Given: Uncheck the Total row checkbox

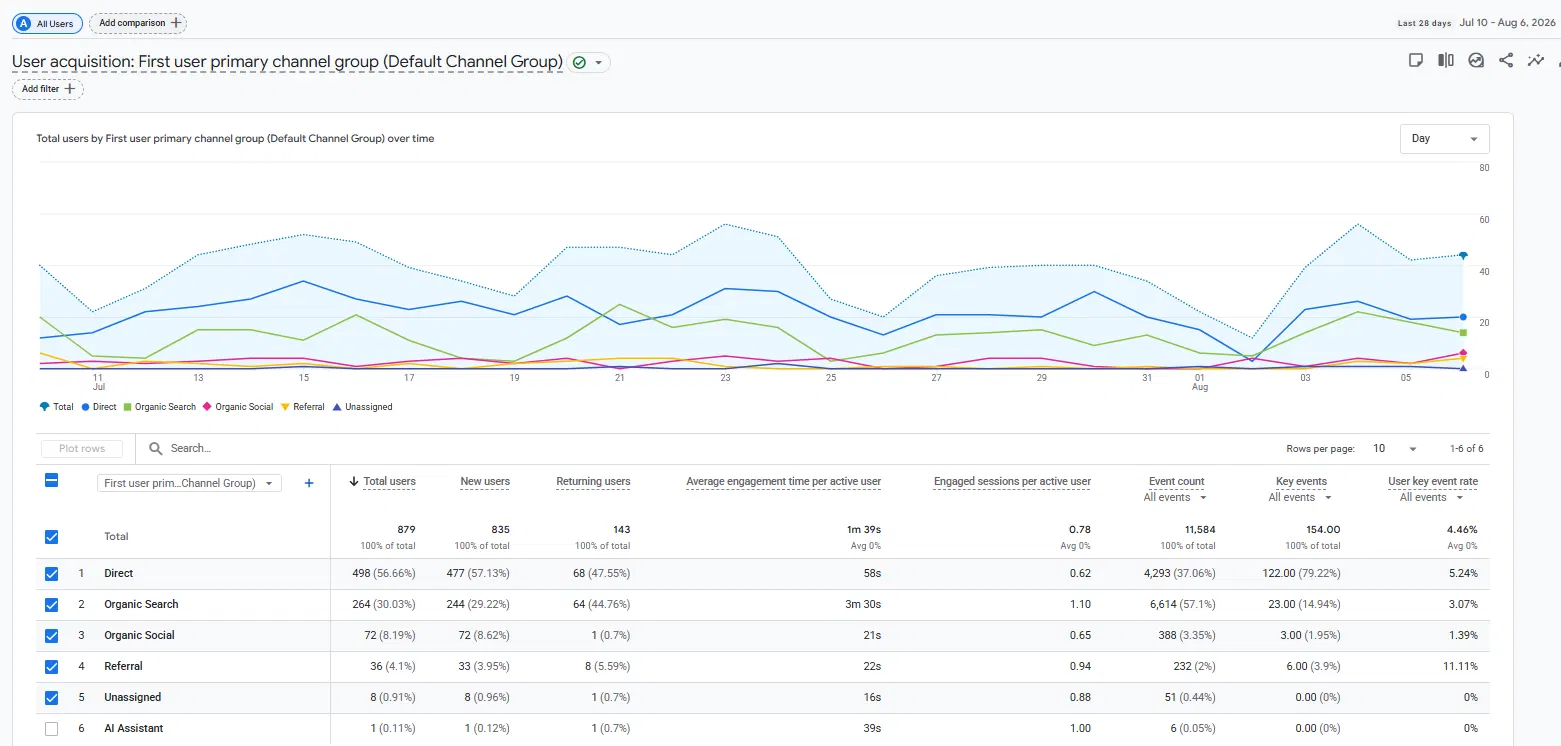Looking at the screenshot, I should pos(52,537).
